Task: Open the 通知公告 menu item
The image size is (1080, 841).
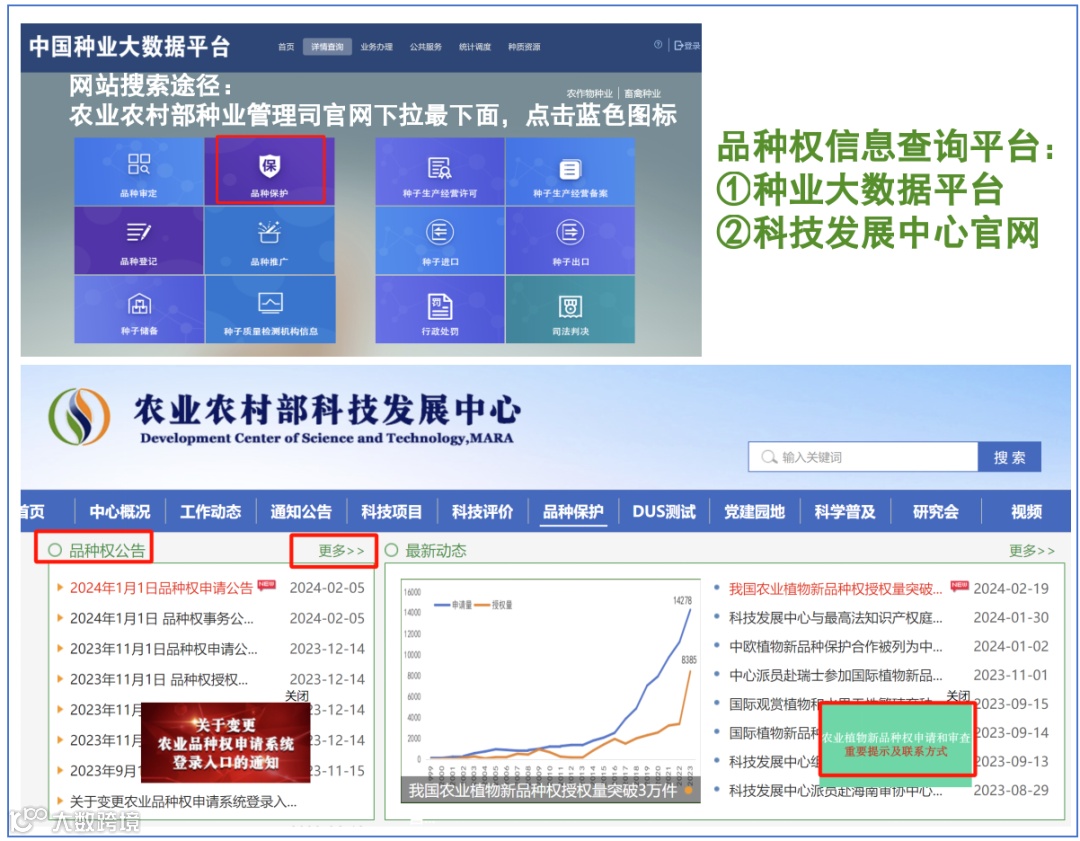Action: (x=301, y=512)
